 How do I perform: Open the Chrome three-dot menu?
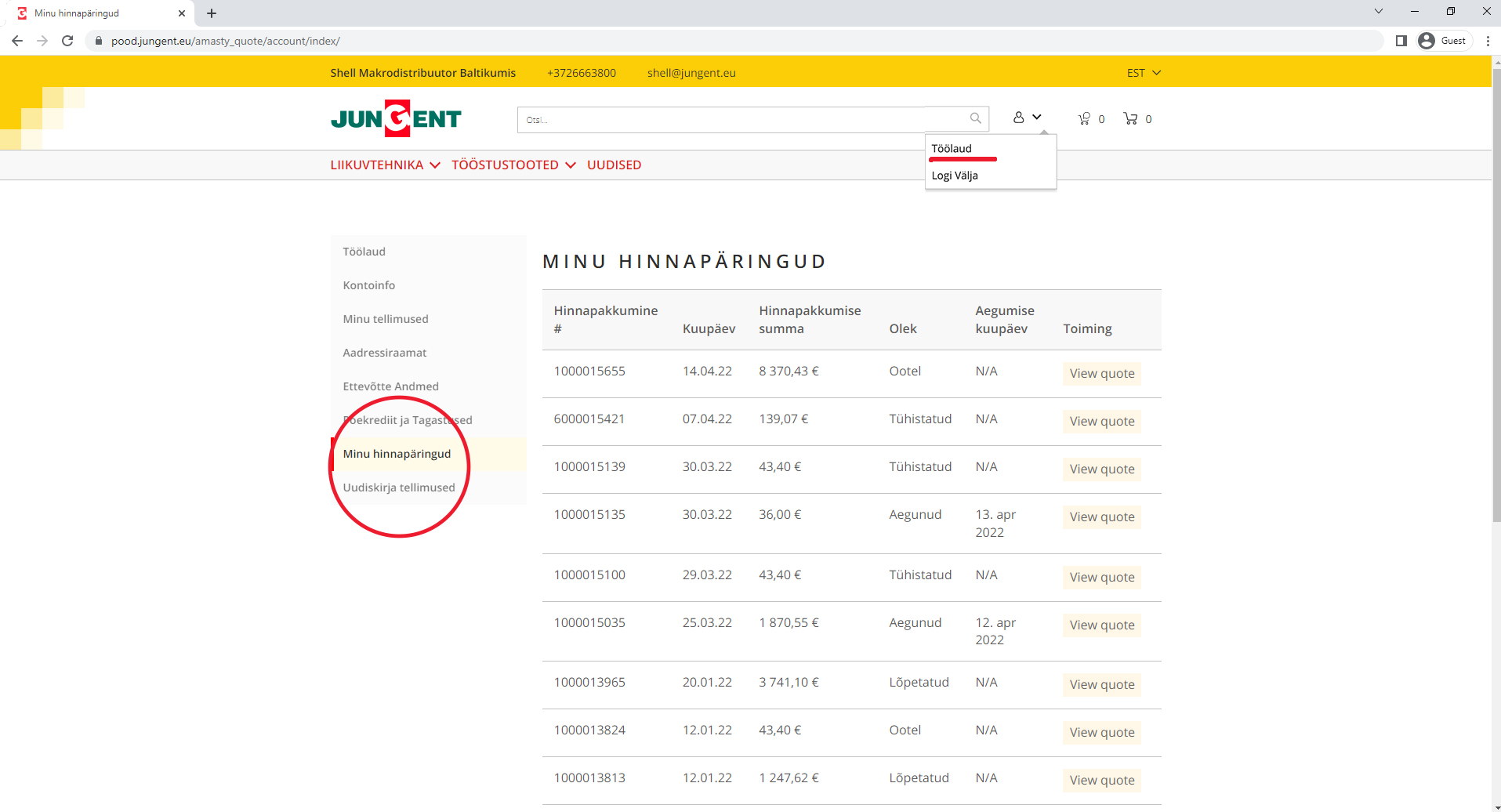[x=1488, y=41]
